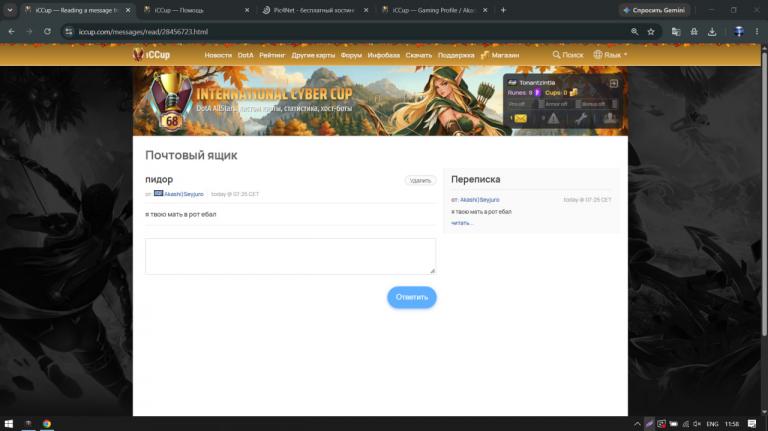Open the yellow mail envelope icon
Viewport: 768px width, 431px height.
(520, 119)
